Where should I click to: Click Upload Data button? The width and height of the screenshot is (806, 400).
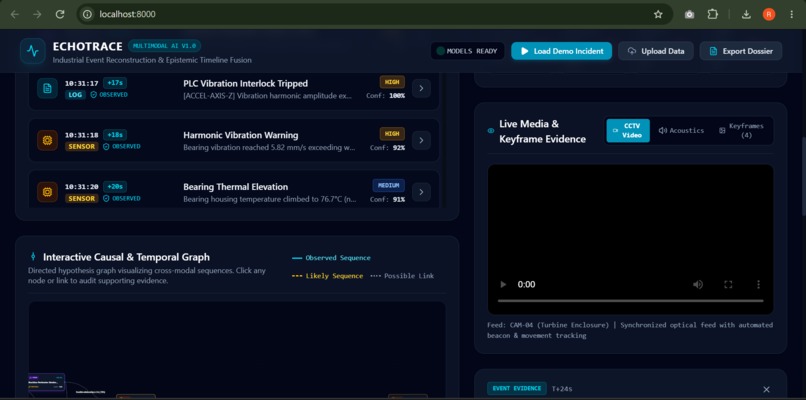(656, 51)
